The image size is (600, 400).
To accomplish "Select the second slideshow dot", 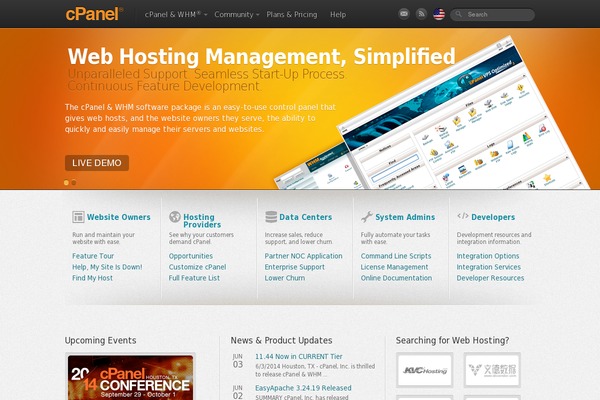I will pyautogui.click(x=74, y=183).
